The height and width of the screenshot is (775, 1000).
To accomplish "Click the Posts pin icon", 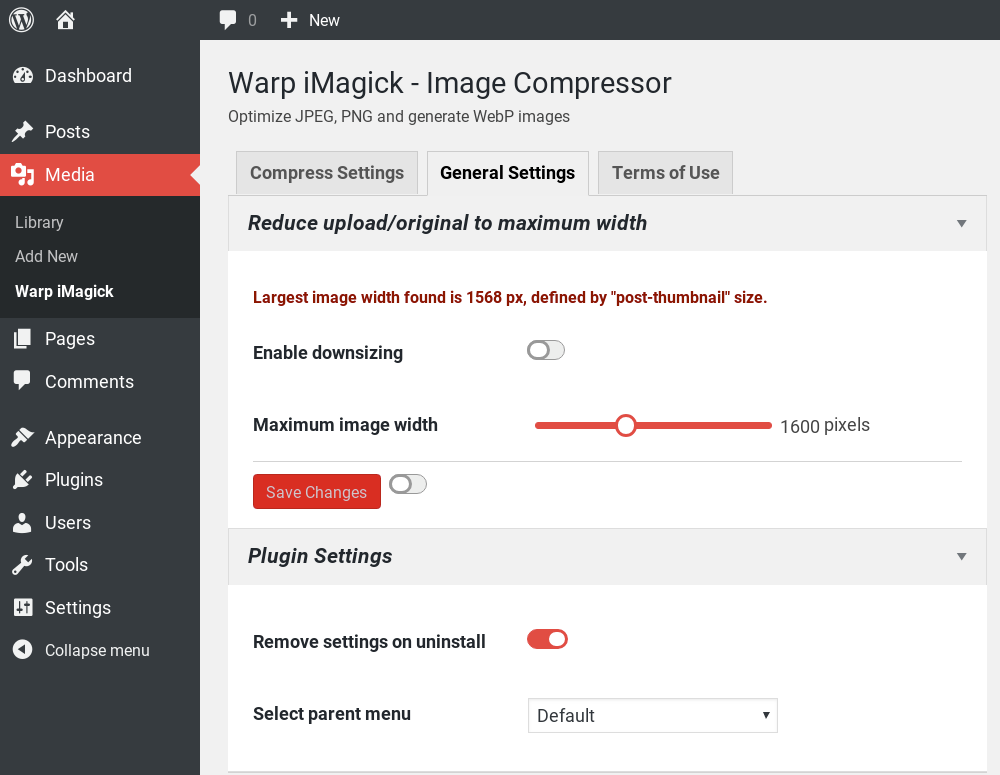I will click(x=22, y=132).
